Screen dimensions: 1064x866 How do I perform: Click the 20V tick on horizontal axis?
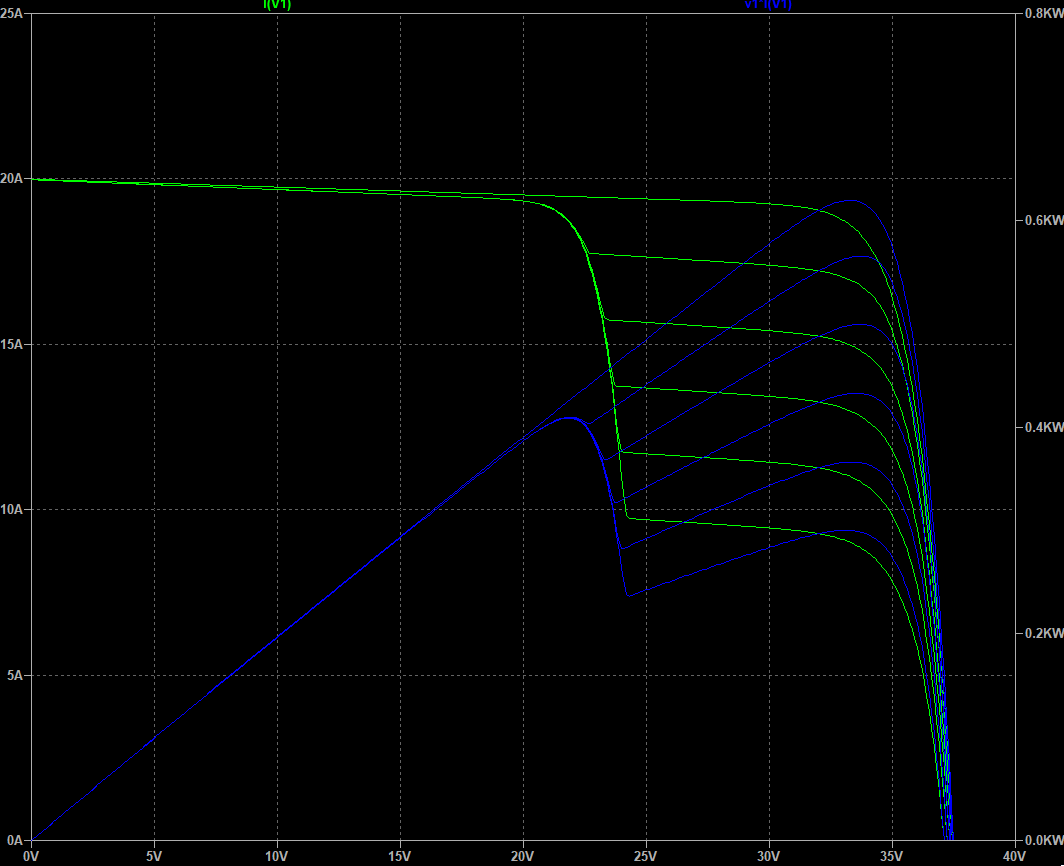pos(523,856)
